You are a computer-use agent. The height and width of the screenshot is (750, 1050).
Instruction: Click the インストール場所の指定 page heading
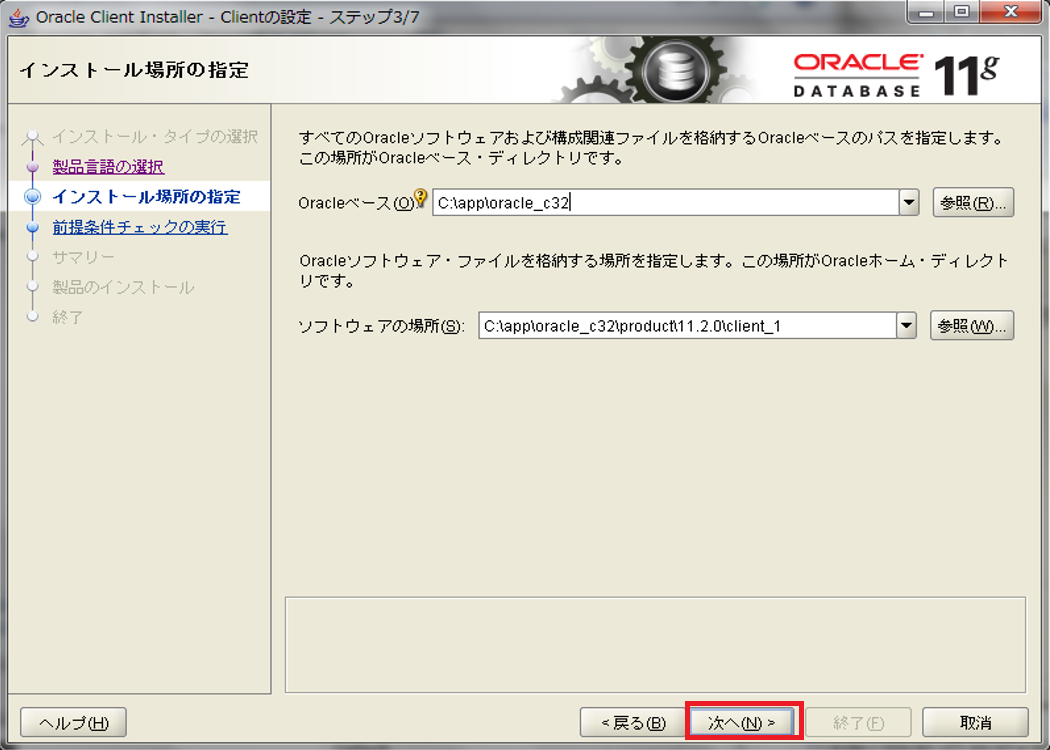[134, 70]
